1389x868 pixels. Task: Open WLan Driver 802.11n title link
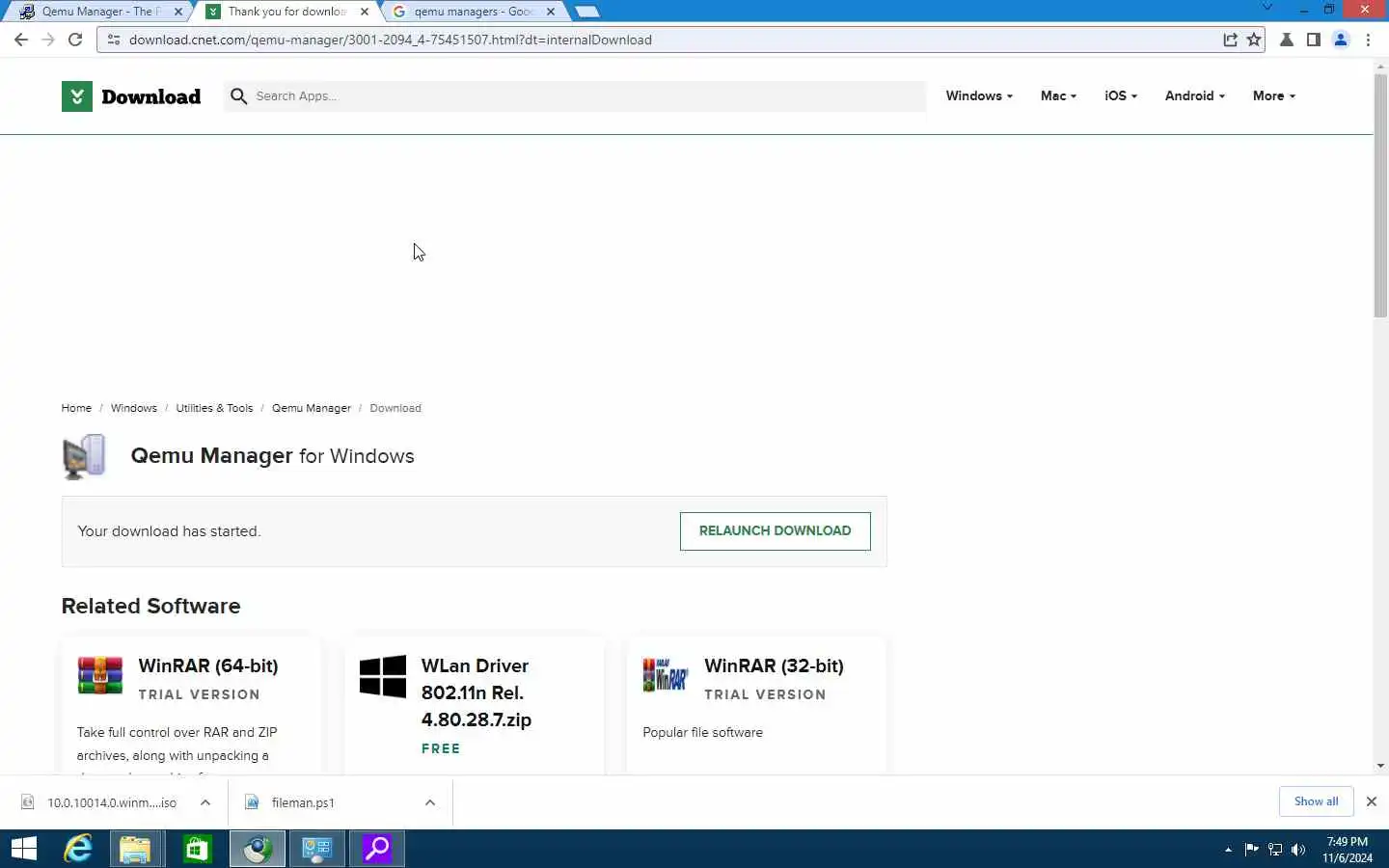coord(477,692)
